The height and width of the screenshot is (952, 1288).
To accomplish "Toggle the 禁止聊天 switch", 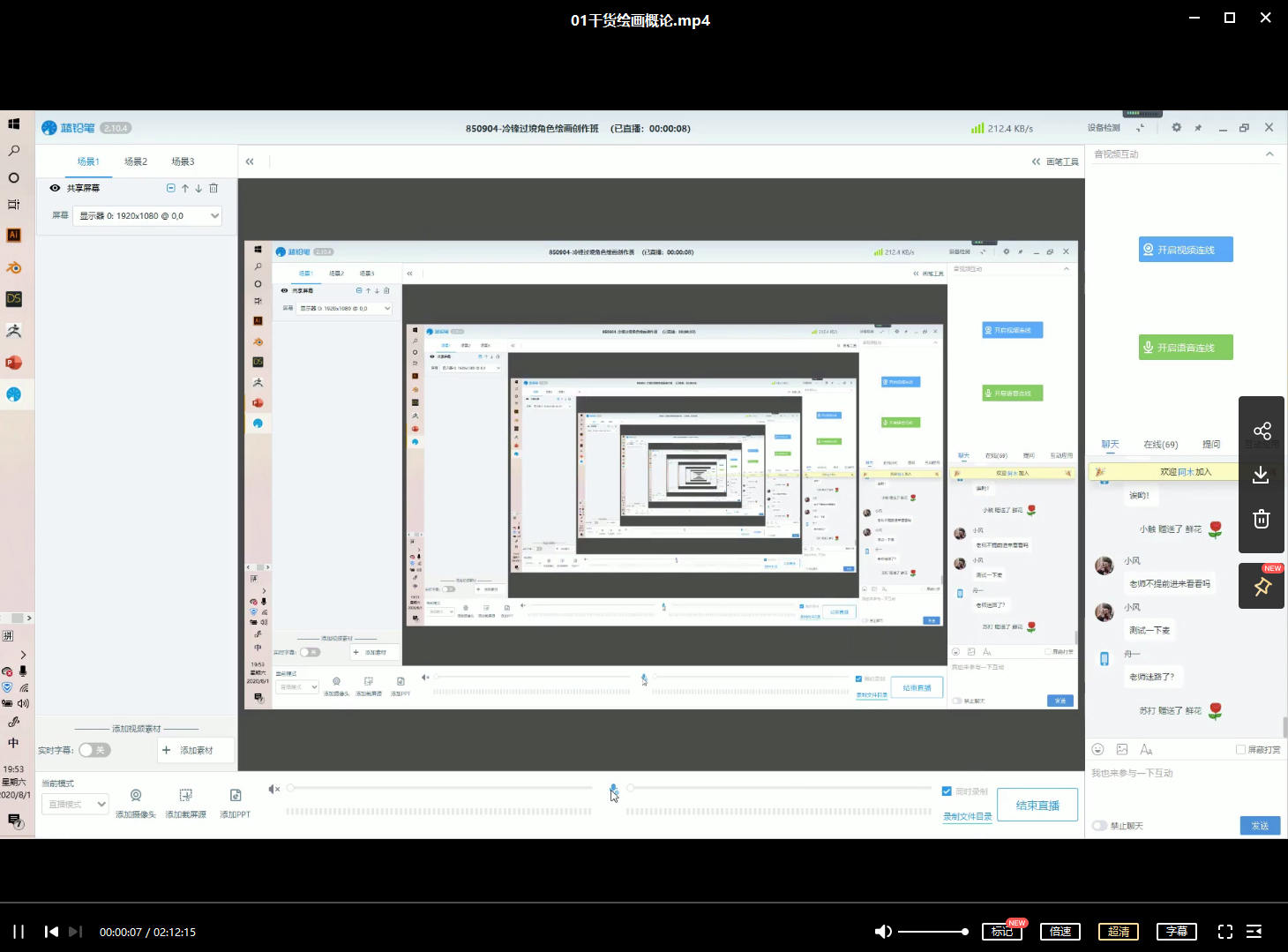I will [1100, 826].
